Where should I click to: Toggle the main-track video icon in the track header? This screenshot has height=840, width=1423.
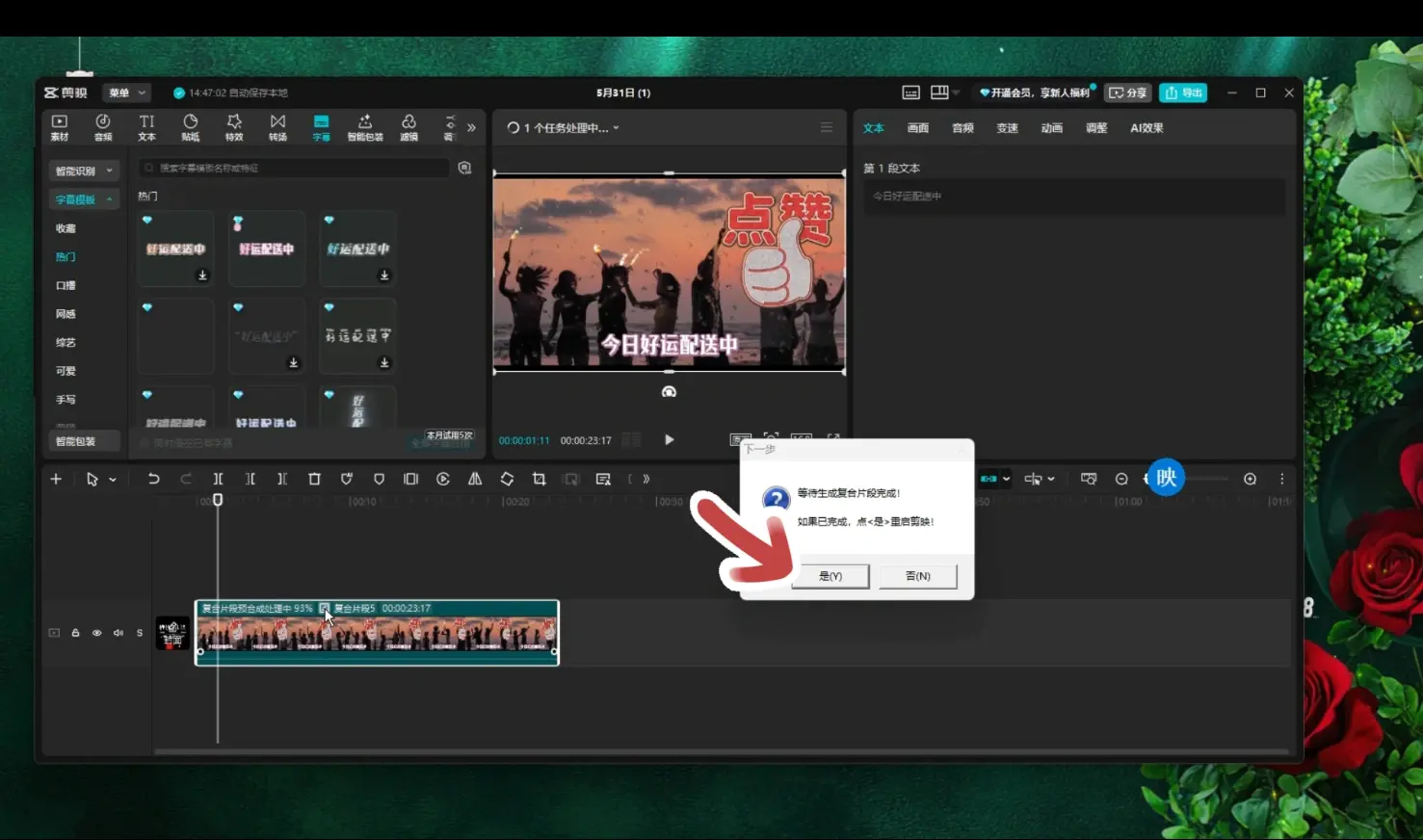click(x=54, y=633)
